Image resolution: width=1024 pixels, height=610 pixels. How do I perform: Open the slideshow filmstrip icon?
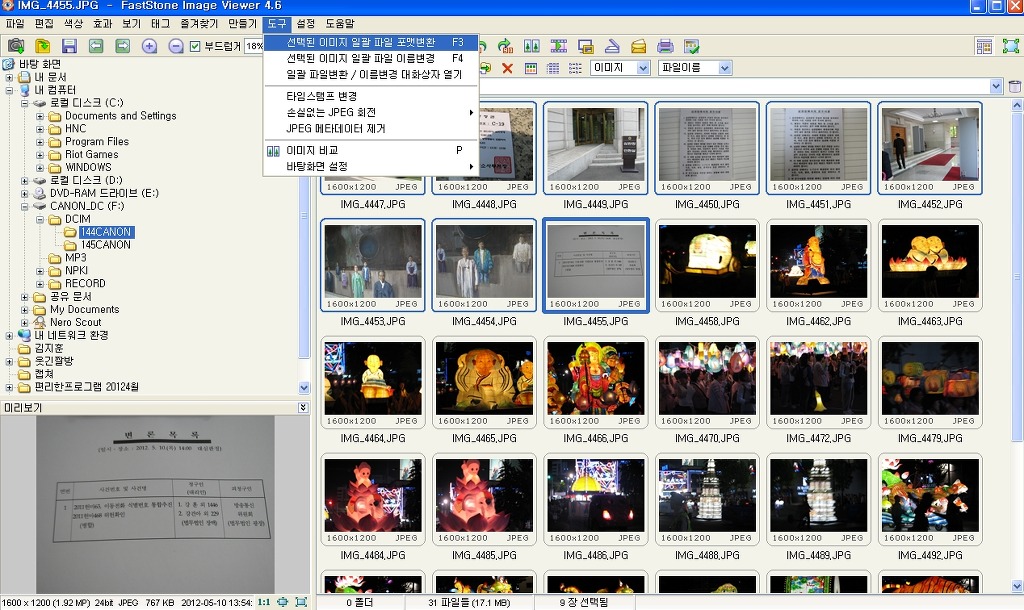[559, 46]
